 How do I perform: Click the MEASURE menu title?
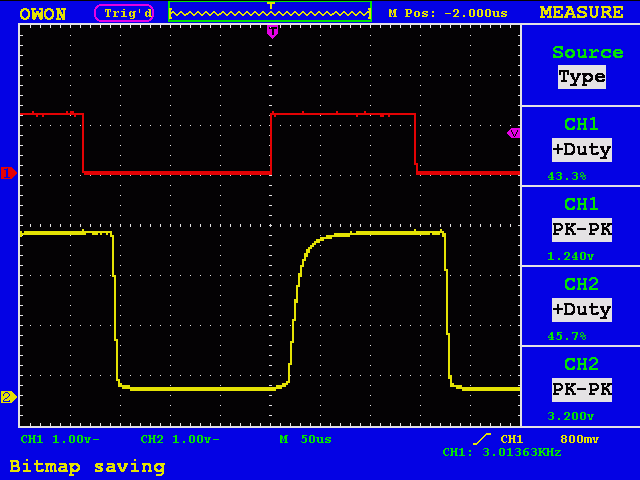pyautogui.click(x=581, y=12)
